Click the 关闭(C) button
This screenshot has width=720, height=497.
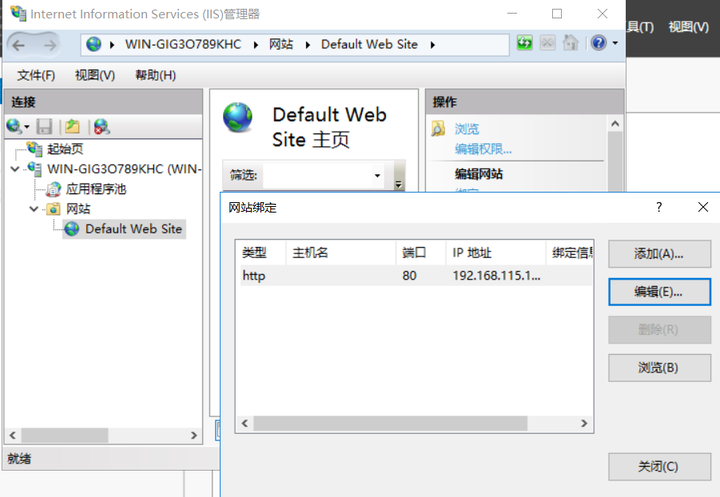click(x=659, y=467)
